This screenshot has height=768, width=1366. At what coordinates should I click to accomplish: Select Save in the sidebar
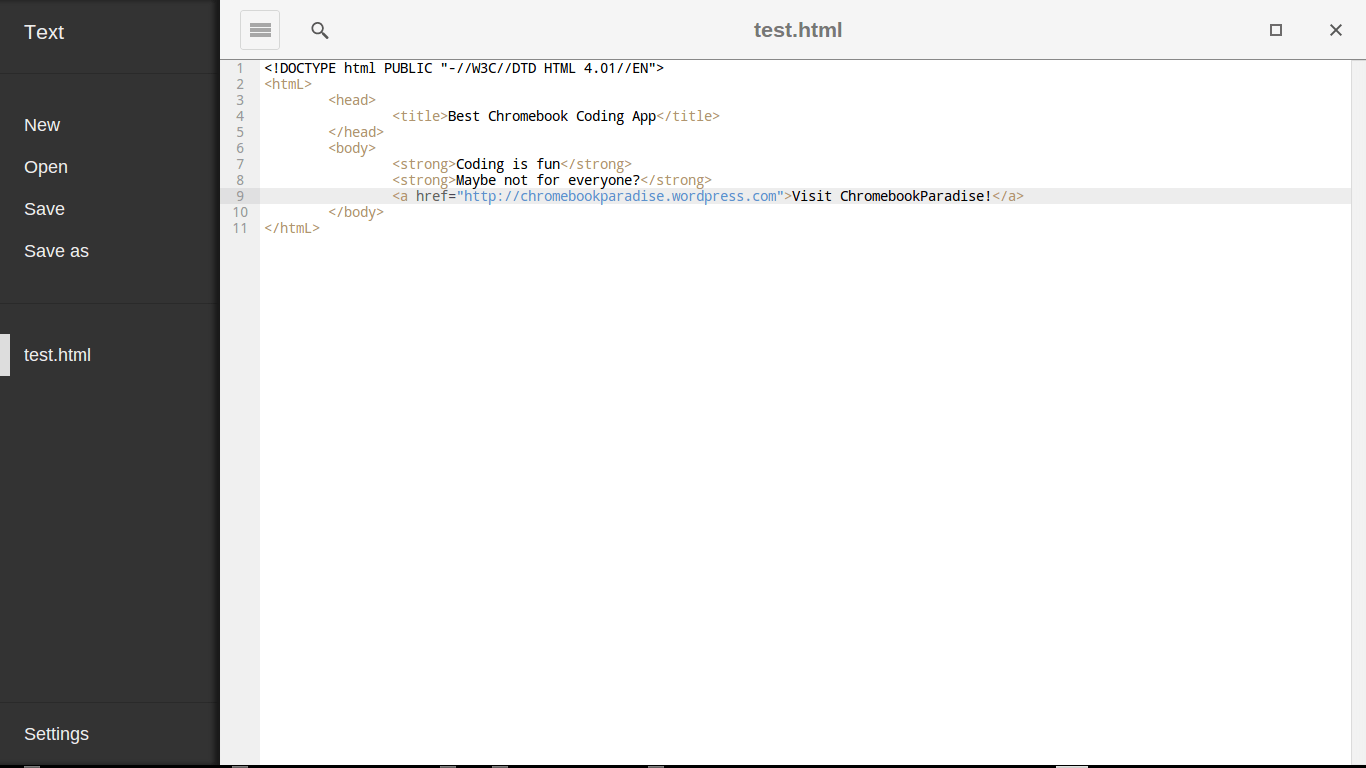[x=44, y=209]
